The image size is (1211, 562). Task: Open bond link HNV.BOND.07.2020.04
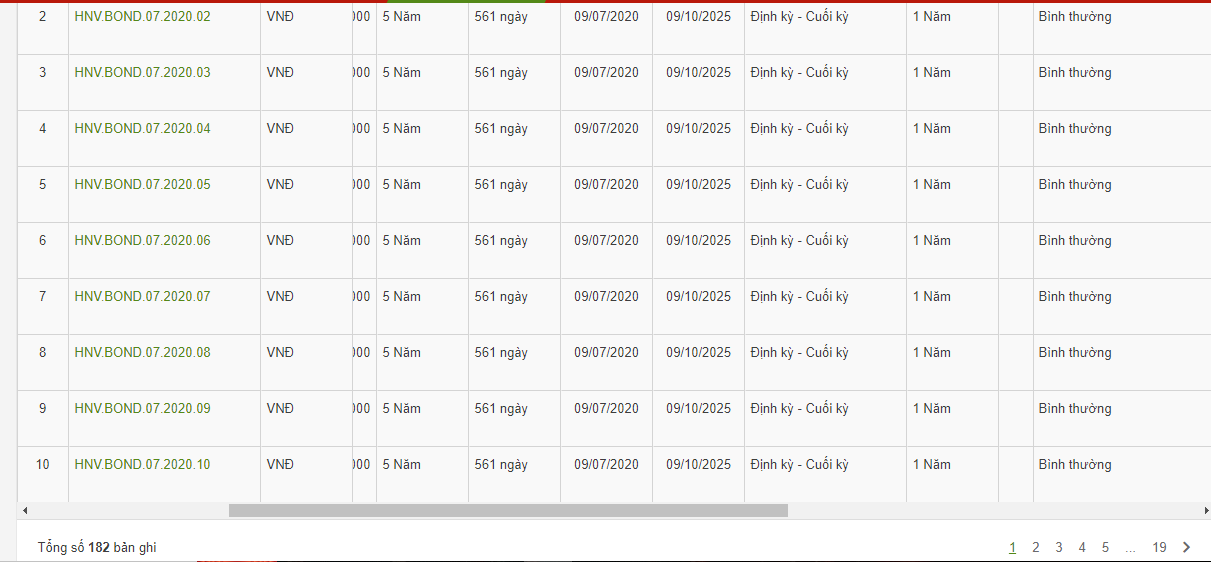click(x=142, y=129)
